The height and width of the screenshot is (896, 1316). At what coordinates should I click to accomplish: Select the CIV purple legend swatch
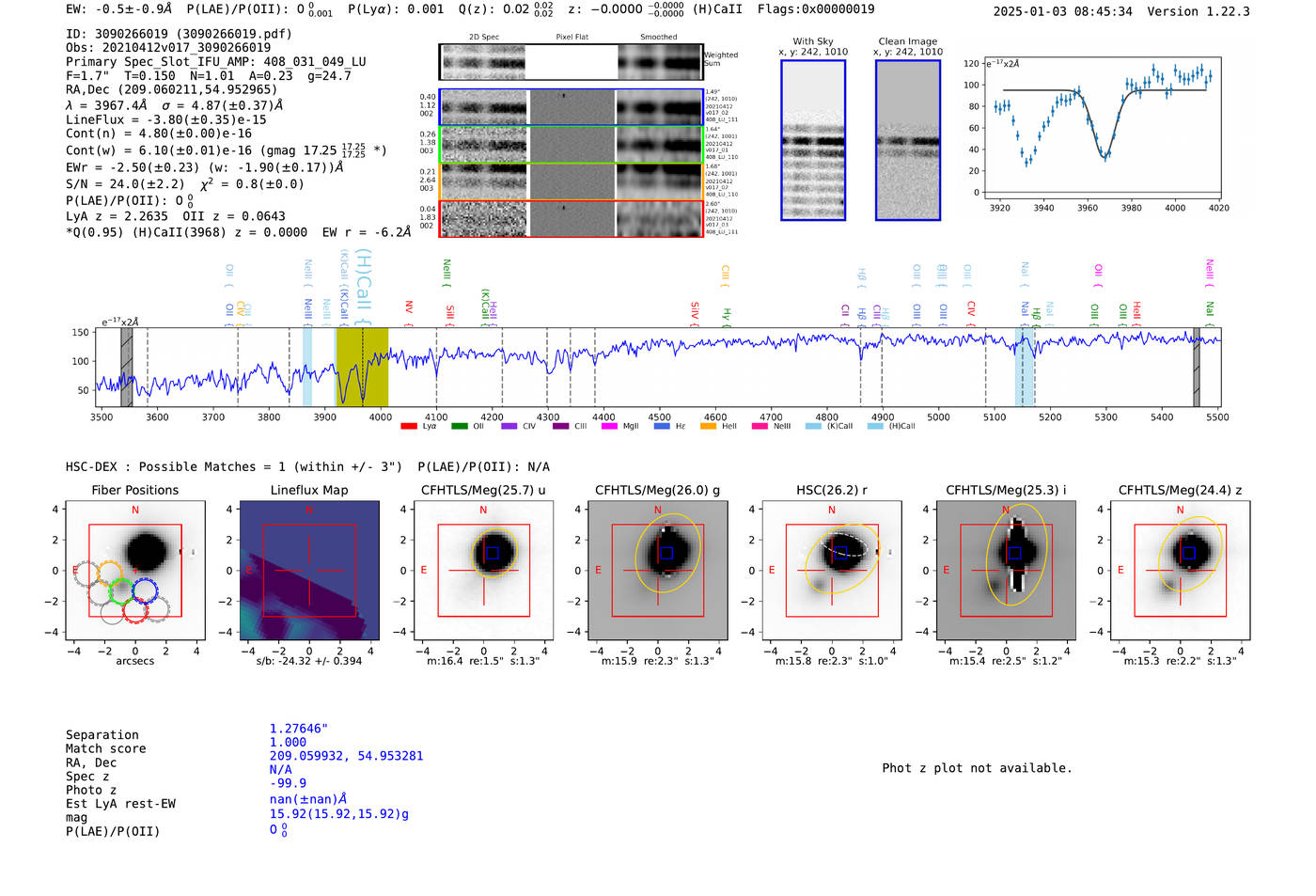click(509, 426)
